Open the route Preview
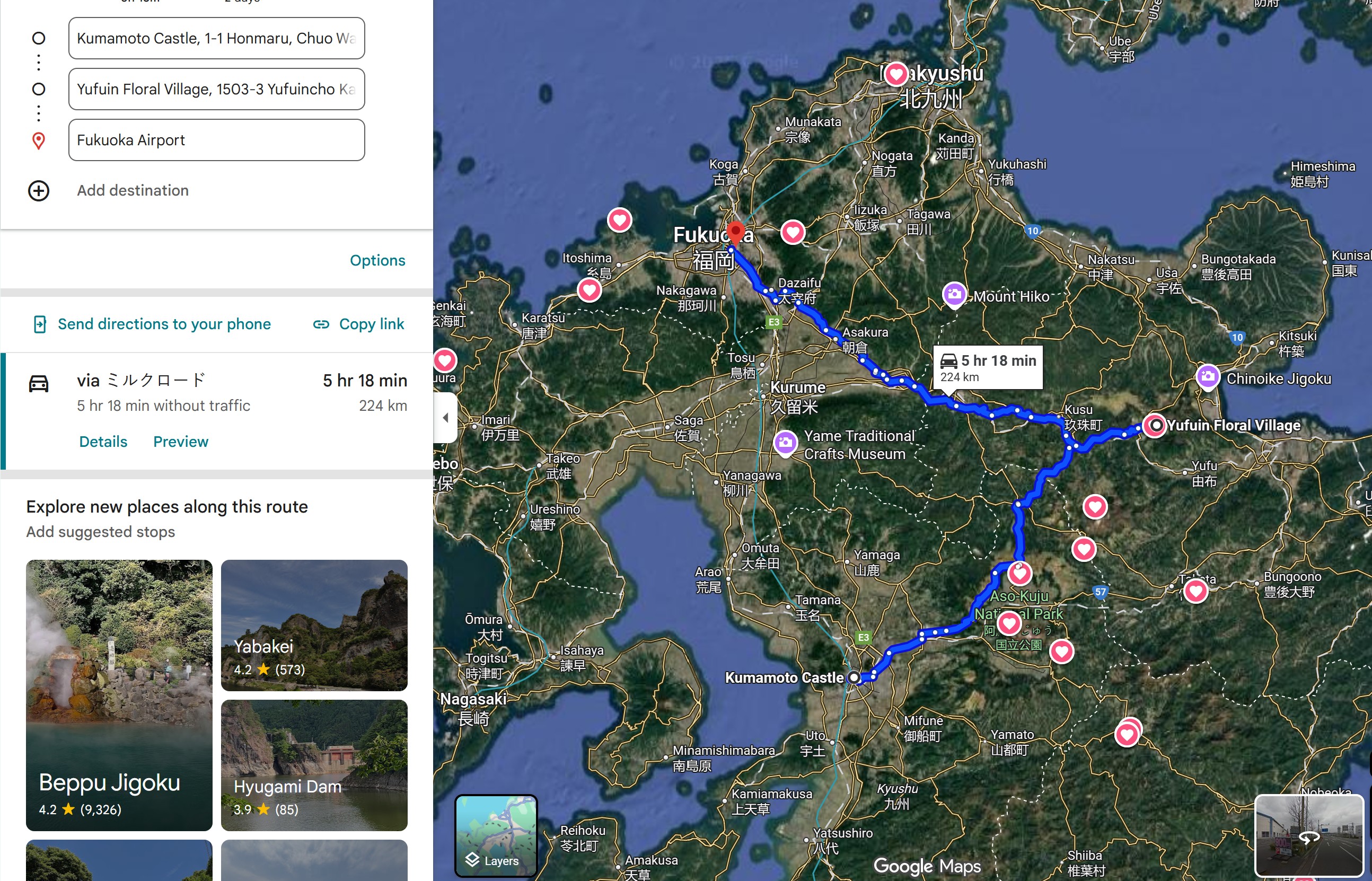 pyautogui.click(x=180, y=442)
